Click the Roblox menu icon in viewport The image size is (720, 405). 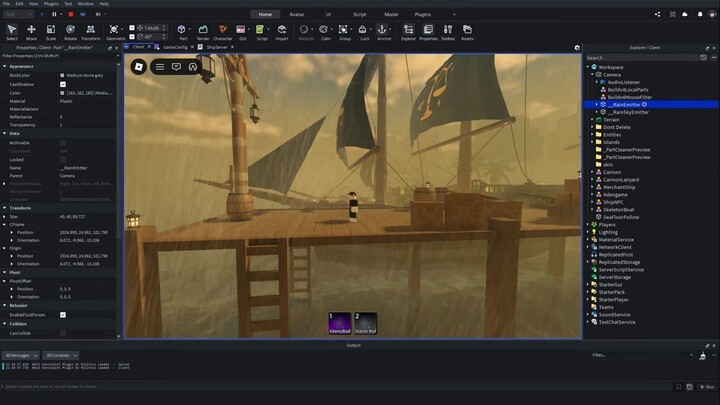click(x=139, y=67)
